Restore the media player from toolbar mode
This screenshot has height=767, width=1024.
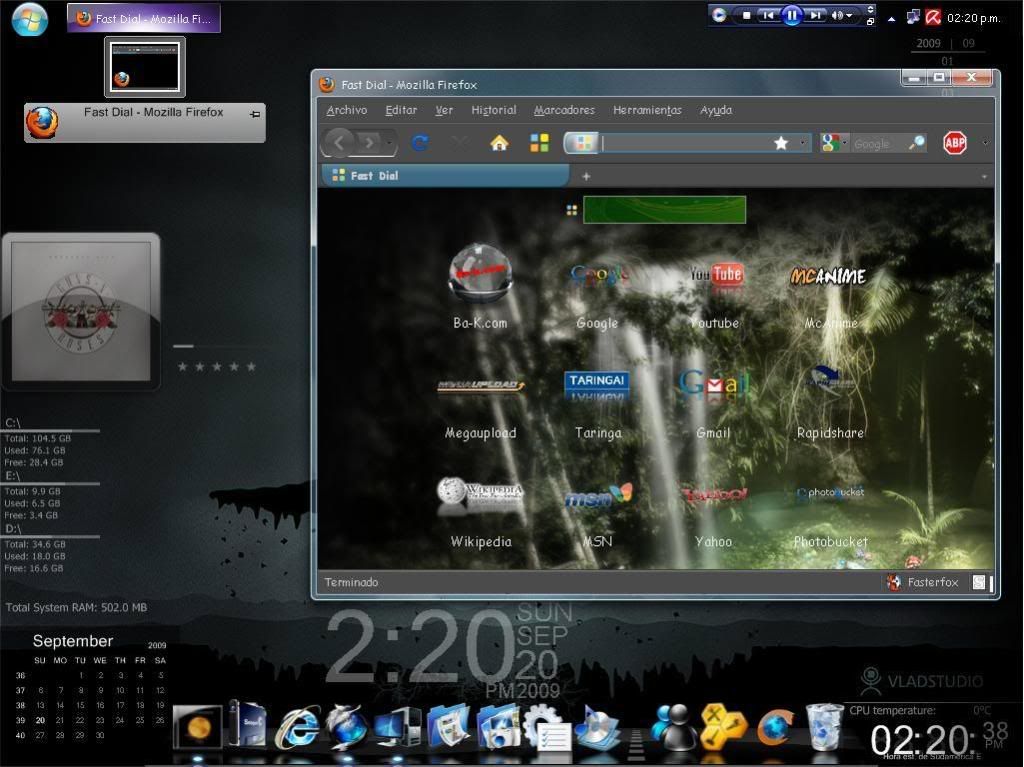click(870, 22)
